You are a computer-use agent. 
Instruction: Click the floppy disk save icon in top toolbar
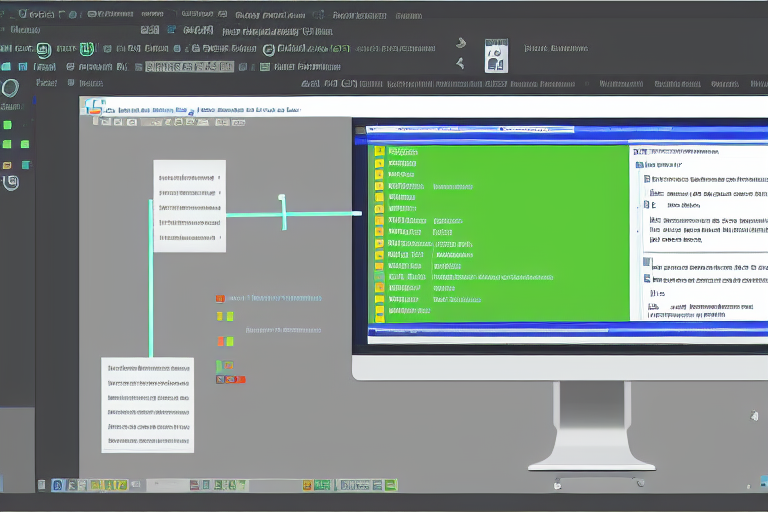pos(496,55)
